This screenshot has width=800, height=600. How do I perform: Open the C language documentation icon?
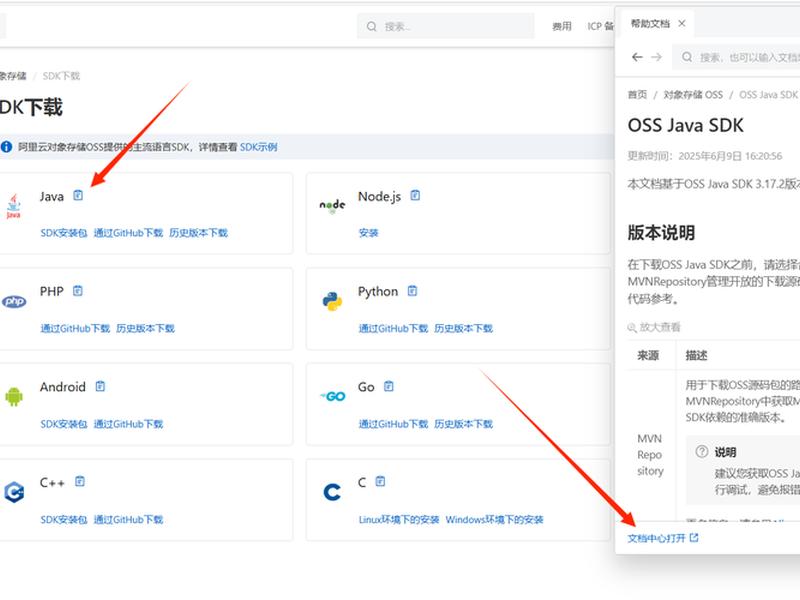pos(381,482)
